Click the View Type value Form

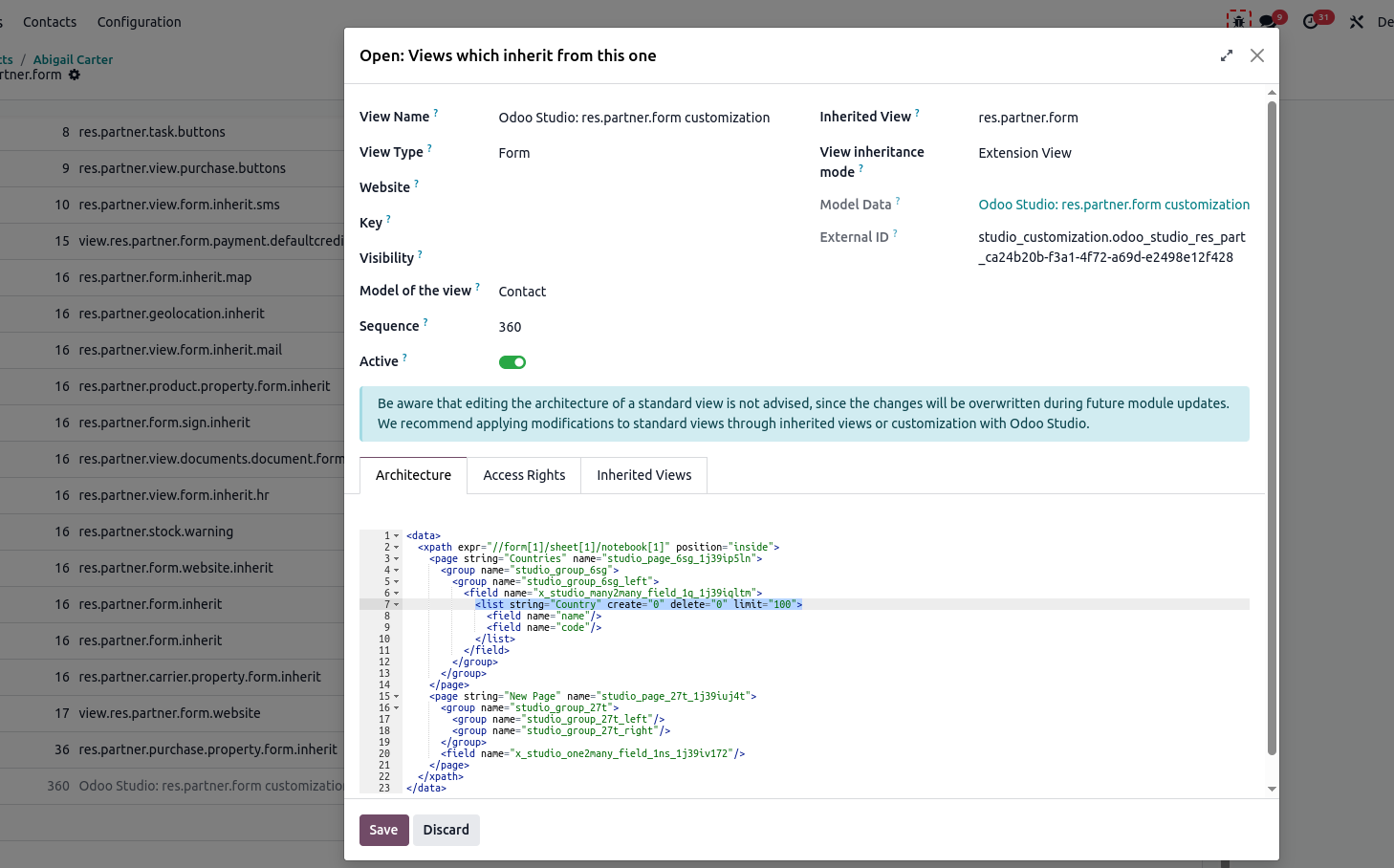[514, 153]
